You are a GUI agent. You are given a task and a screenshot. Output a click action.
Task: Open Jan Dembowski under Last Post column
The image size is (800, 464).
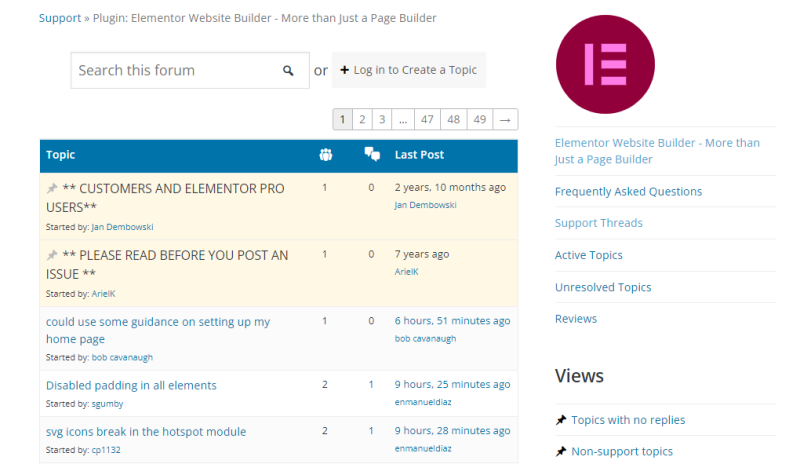coord(426,205)
